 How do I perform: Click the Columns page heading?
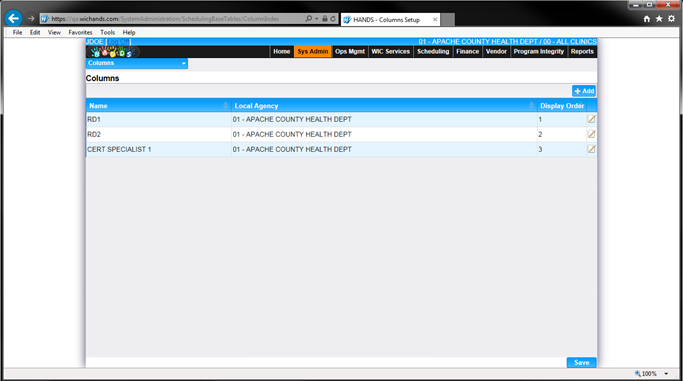click(x=102, y=78)
